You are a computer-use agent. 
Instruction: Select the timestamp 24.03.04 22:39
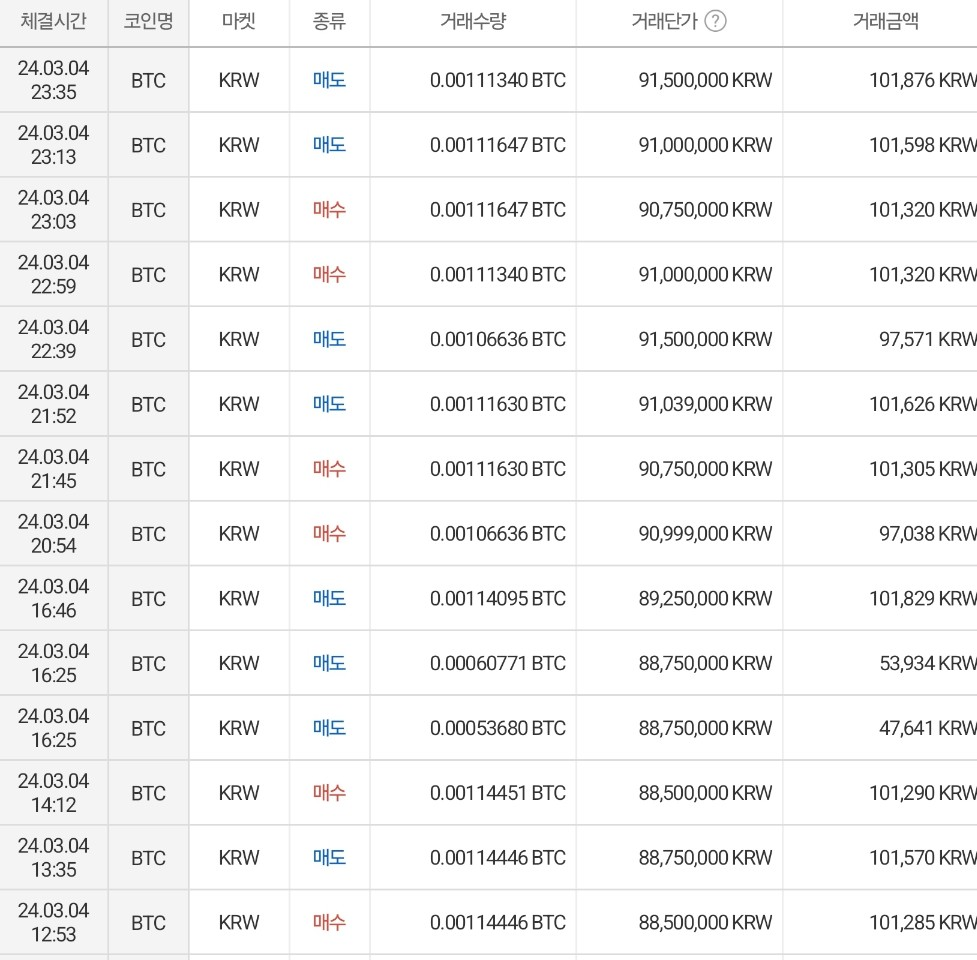[54, 339]
